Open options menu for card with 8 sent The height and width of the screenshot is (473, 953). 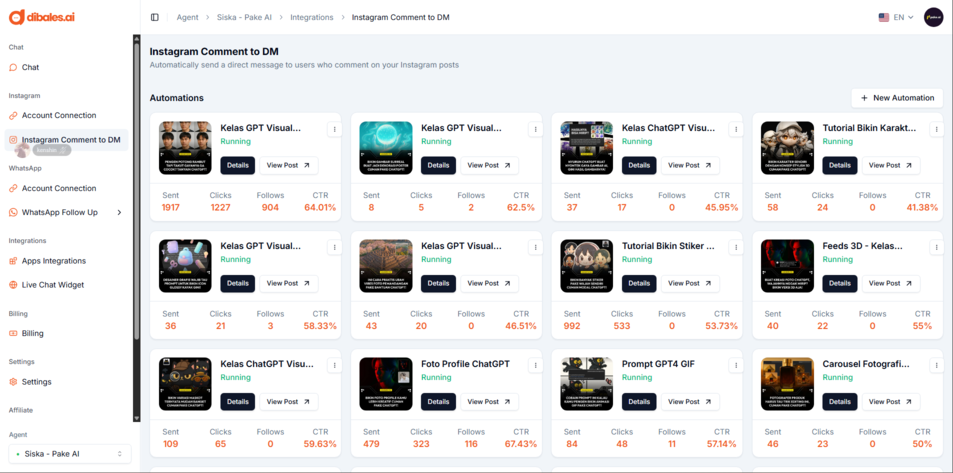click(x=535, y=129)
